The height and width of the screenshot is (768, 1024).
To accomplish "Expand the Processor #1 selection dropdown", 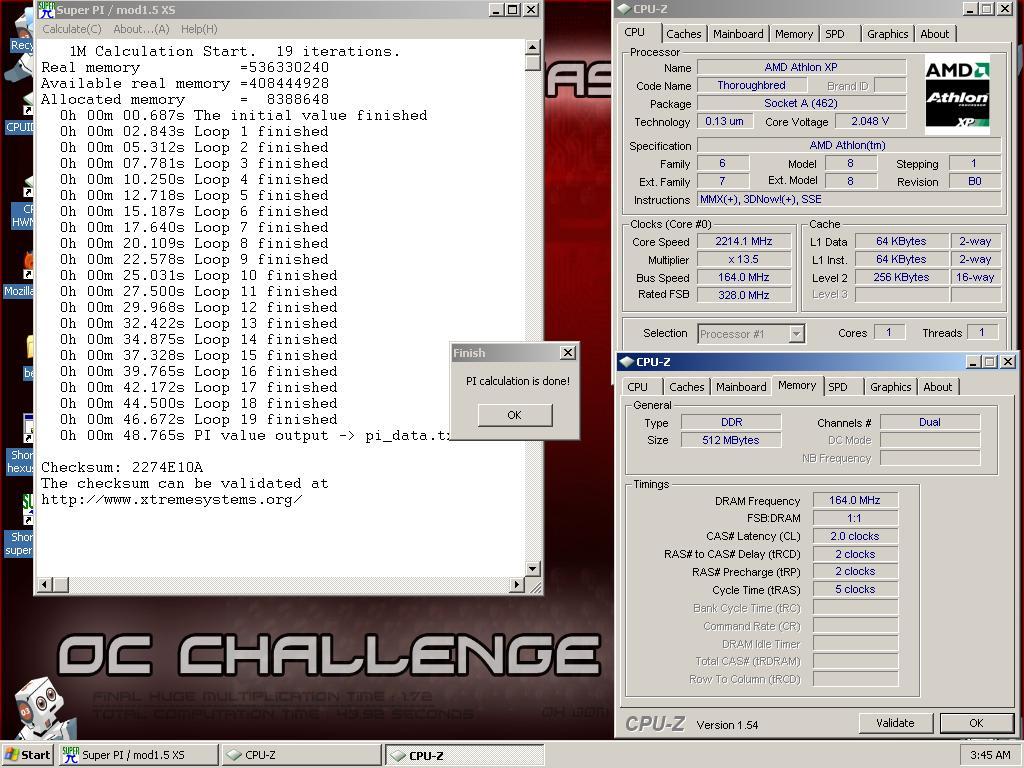I will pyautogui.click(x=796, y=334).
